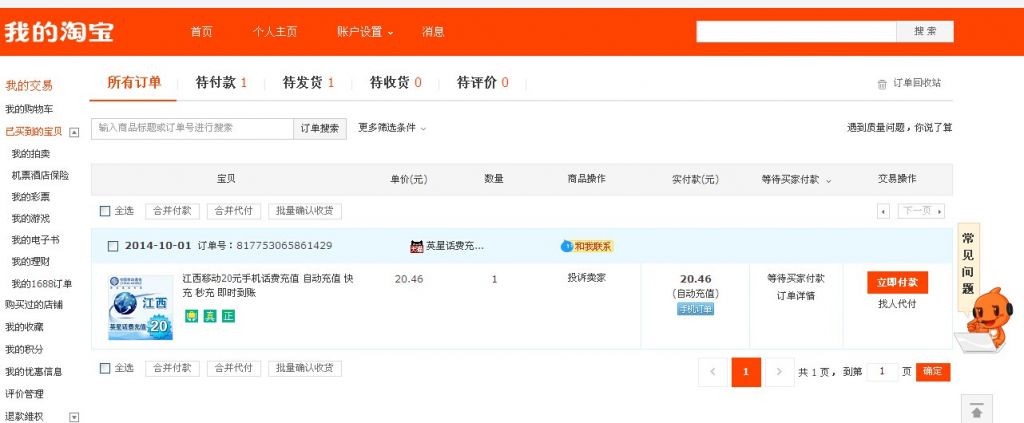Viewport: 1024px width, 423px height.
Task: Open the 账户设置 dropdown menu
Action: click(x=365, y=32)
